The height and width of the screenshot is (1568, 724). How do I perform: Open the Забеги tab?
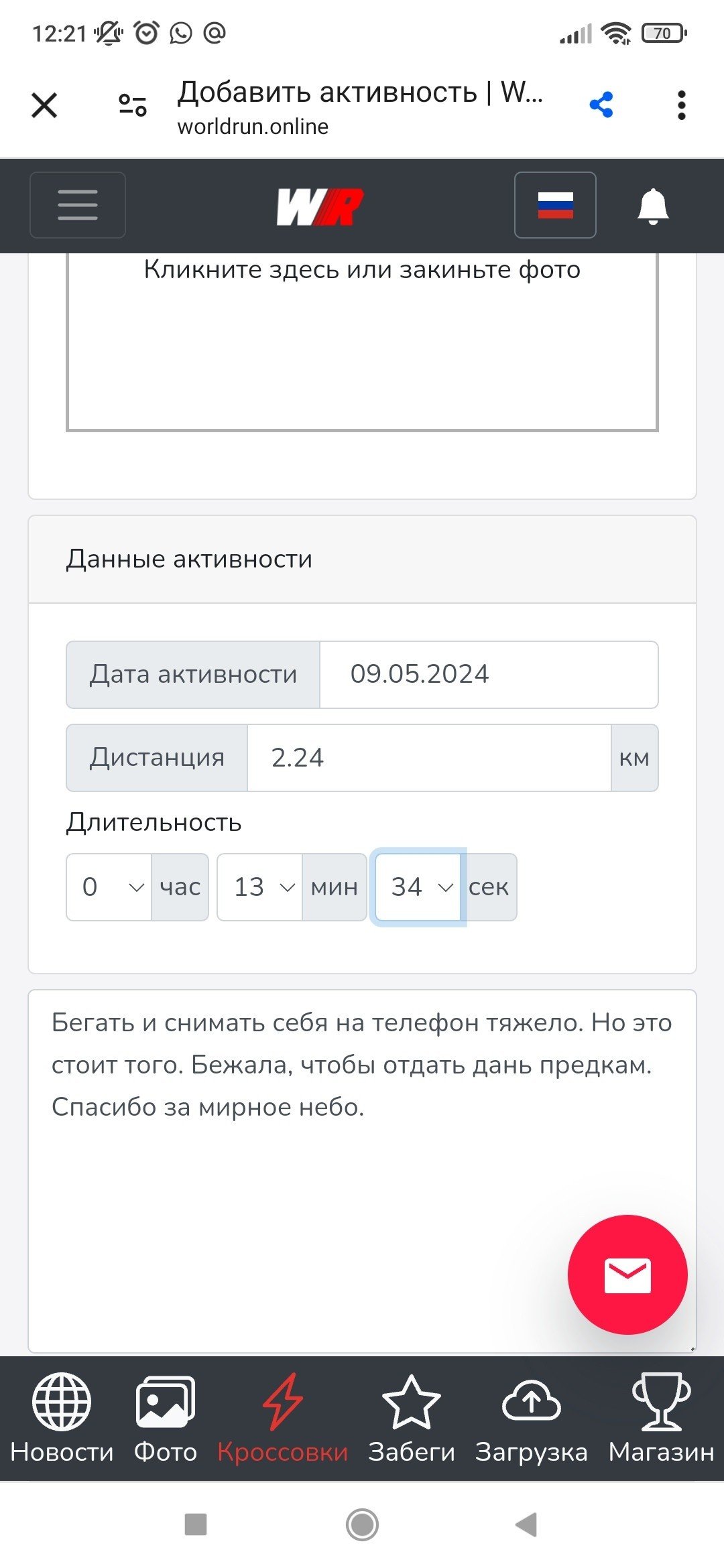[412, 1419]
